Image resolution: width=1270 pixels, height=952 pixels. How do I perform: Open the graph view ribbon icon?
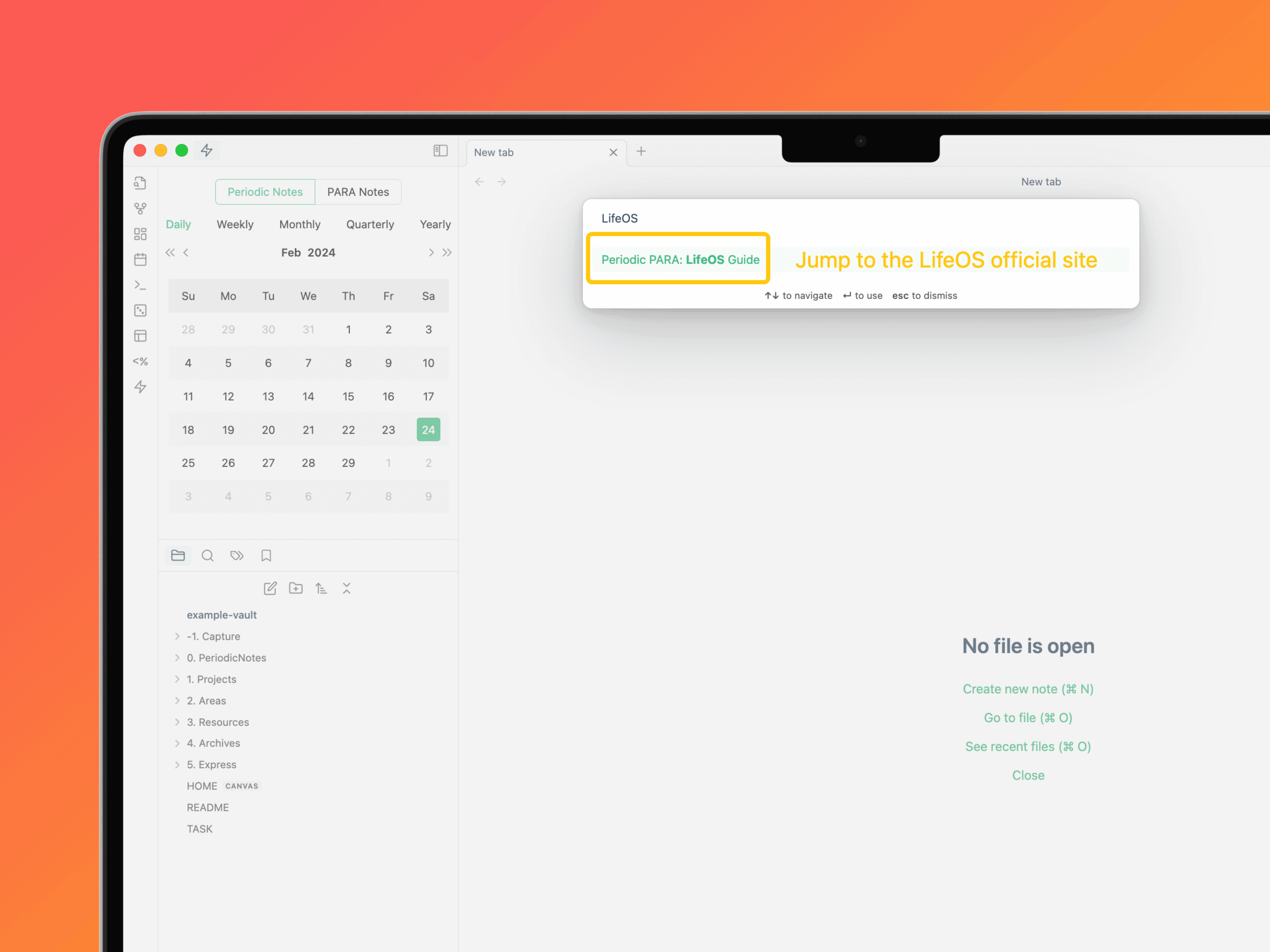pos(140,208)
